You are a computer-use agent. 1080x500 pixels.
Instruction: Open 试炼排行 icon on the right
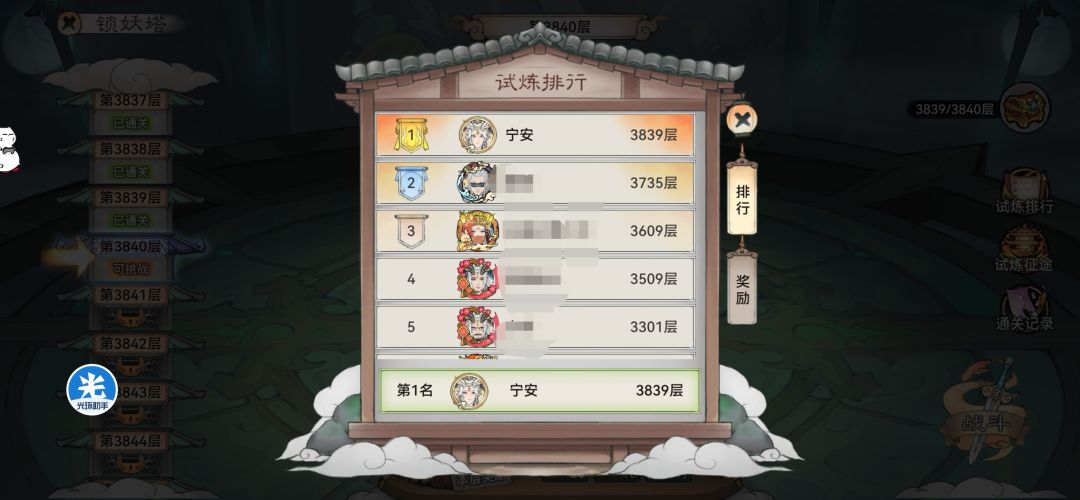[x=1024, y=191]
